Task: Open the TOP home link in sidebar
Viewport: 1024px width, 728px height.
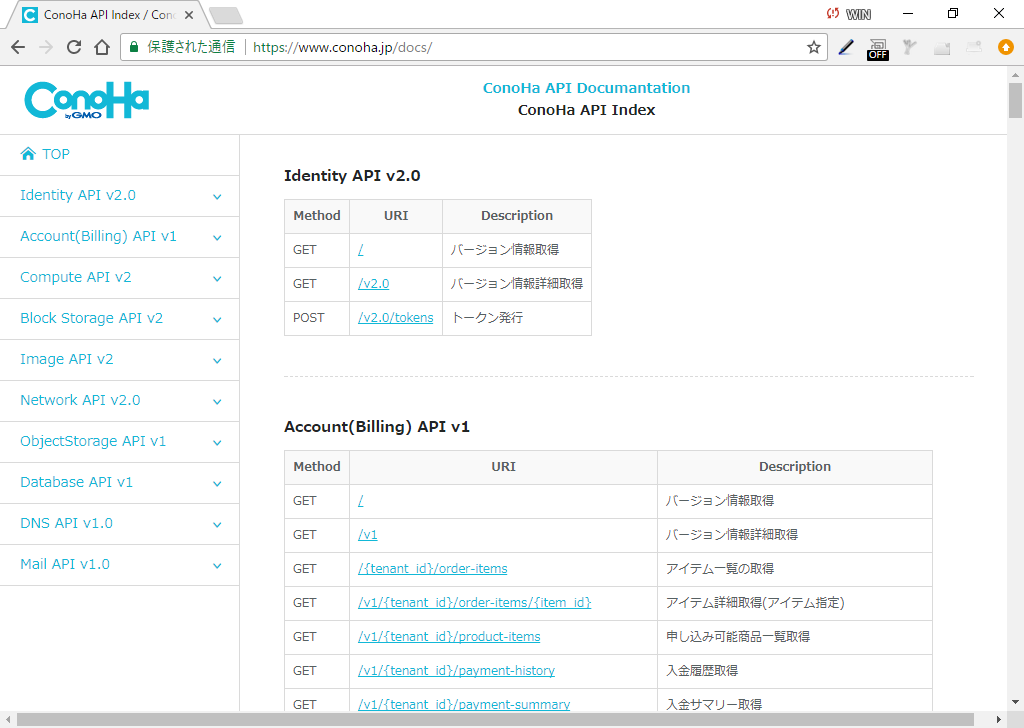Action: pos(45,154)
